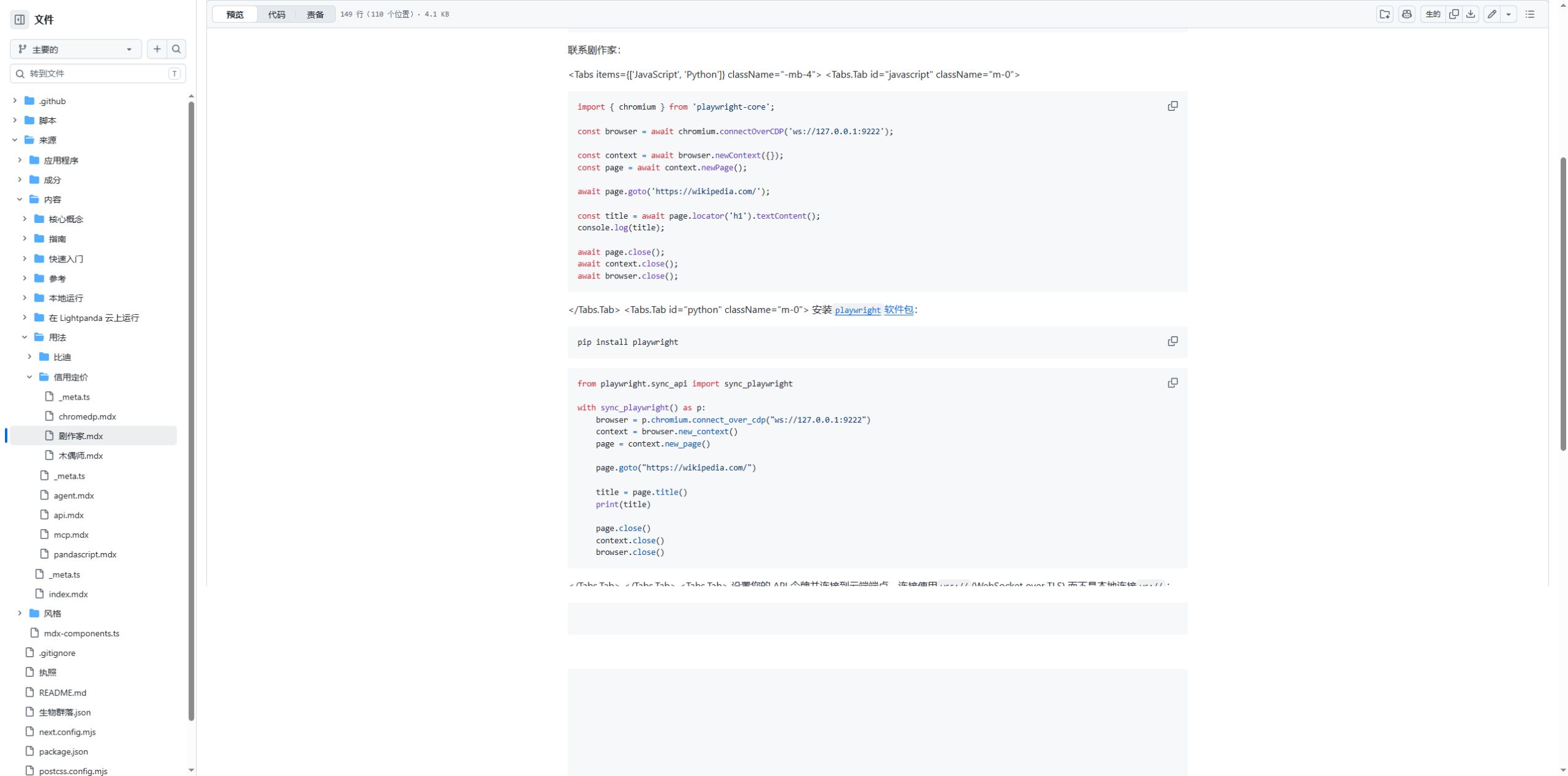
Task: Copy the JavaScript playwright-core code block
Action: (1172, 107)
